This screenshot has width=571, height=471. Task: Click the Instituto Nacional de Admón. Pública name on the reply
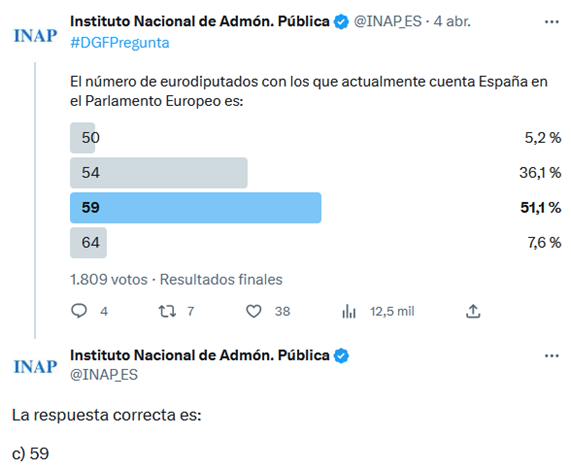pos(200,355)
